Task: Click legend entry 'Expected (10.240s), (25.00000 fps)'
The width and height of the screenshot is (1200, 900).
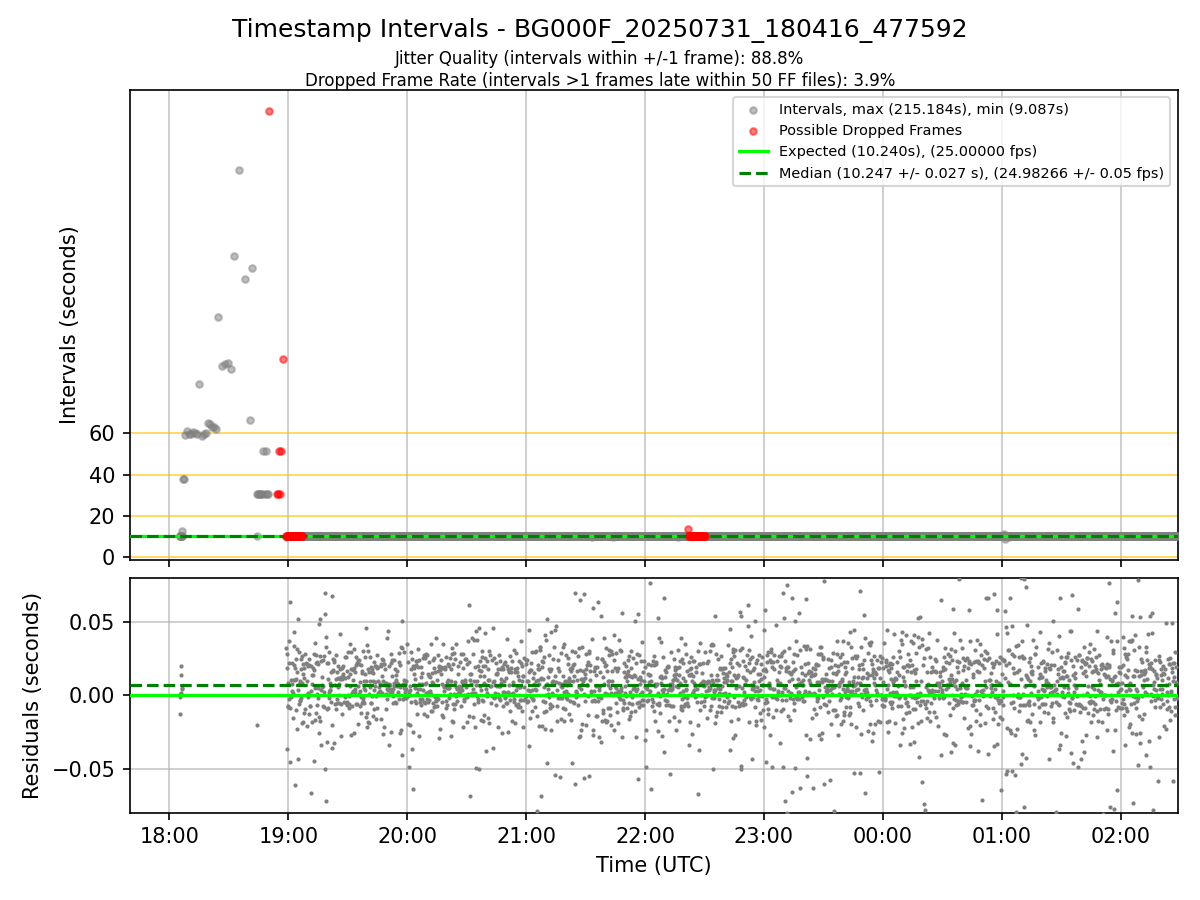Action: point(907,151)
